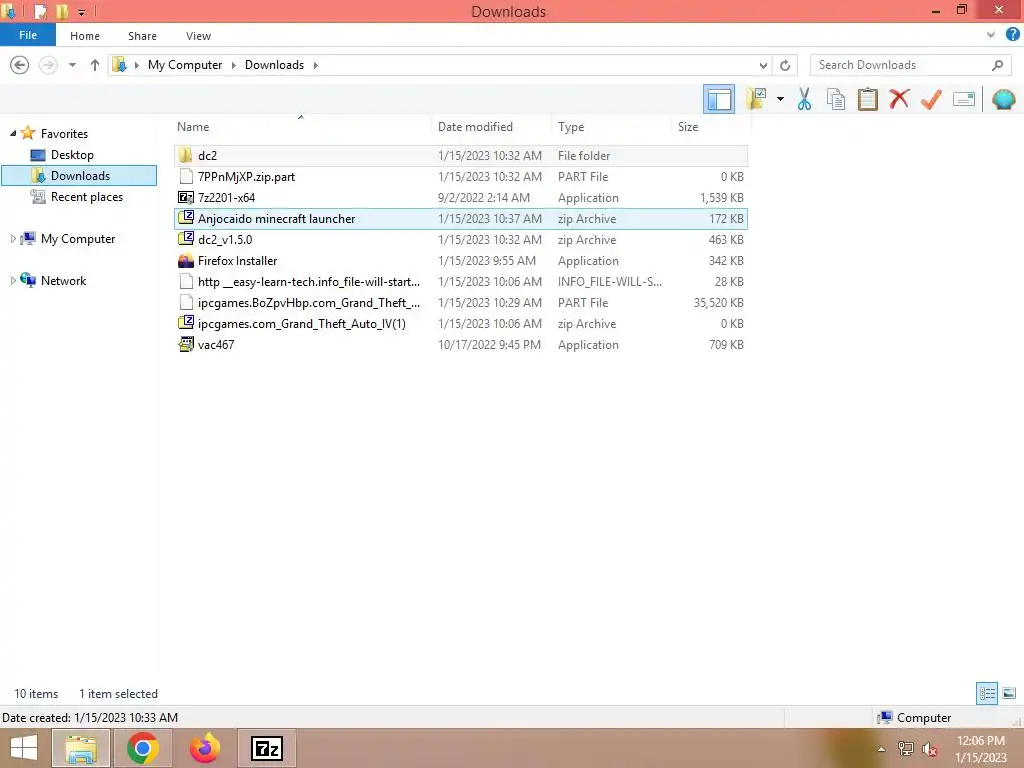Expand the ribbon with the chevron
Image resolution: width=1024 pixels, height=768 pixels.
click(x=991, y=35)
